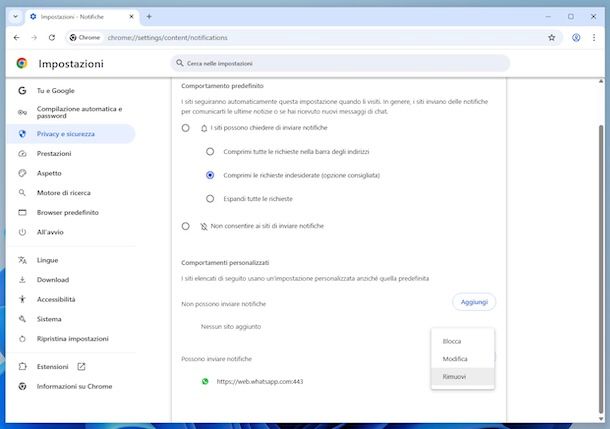Select 'Non consentire ai siti di inviare notifiche'
The width and height of the screenshot is (610, 429).
click(x=186, y=226)
